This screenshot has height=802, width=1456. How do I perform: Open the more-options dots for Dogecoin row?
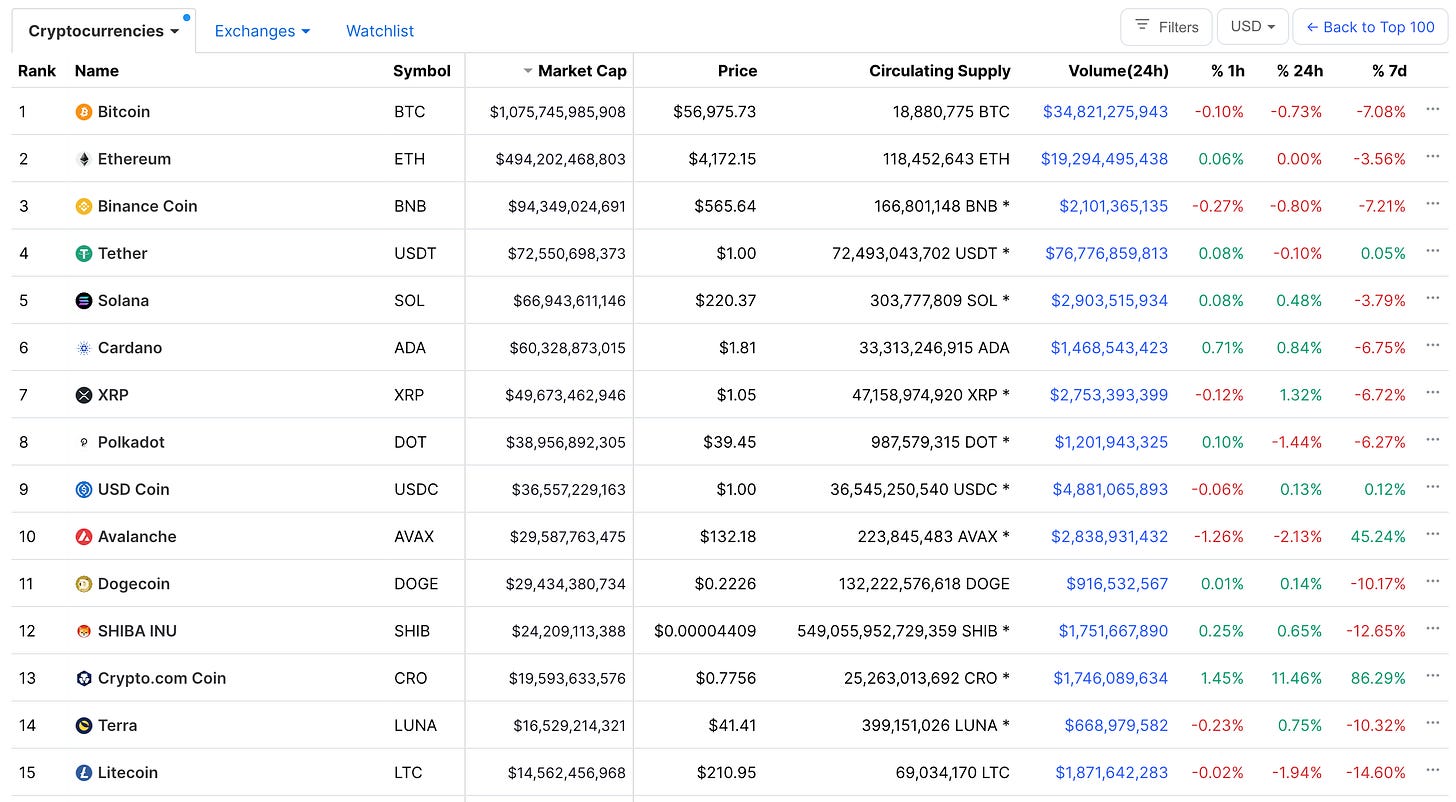pos(1432,581)
